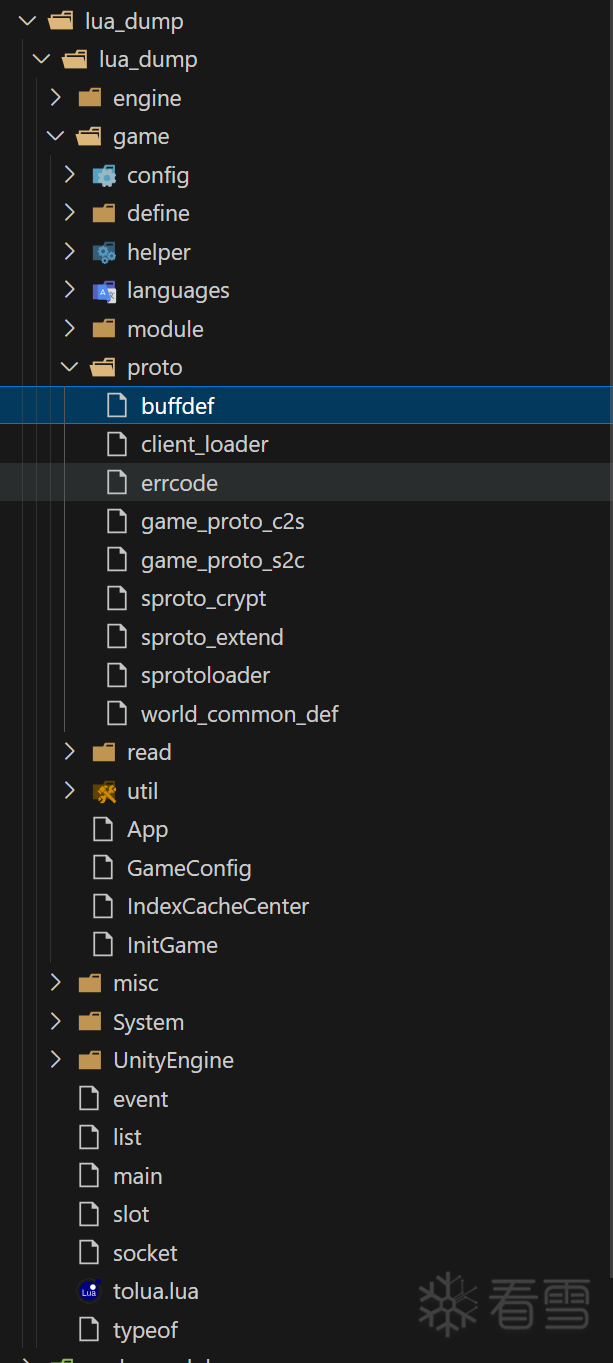This screenshot has height=1363, width=613.
Task: Select the main file in lua_dump
Action: pos(137,1177)
